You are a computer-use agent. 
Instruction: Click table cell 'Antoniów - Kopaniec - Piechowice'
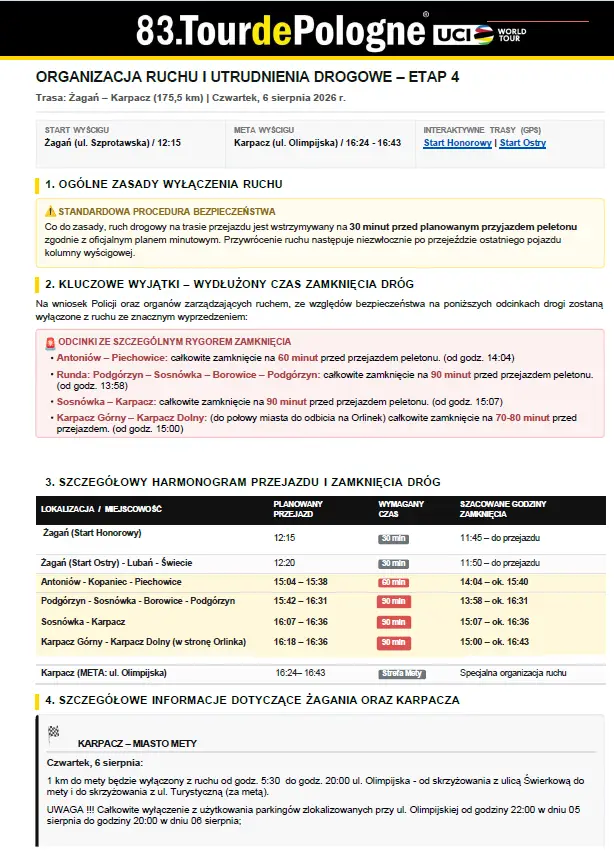point(111,582)
